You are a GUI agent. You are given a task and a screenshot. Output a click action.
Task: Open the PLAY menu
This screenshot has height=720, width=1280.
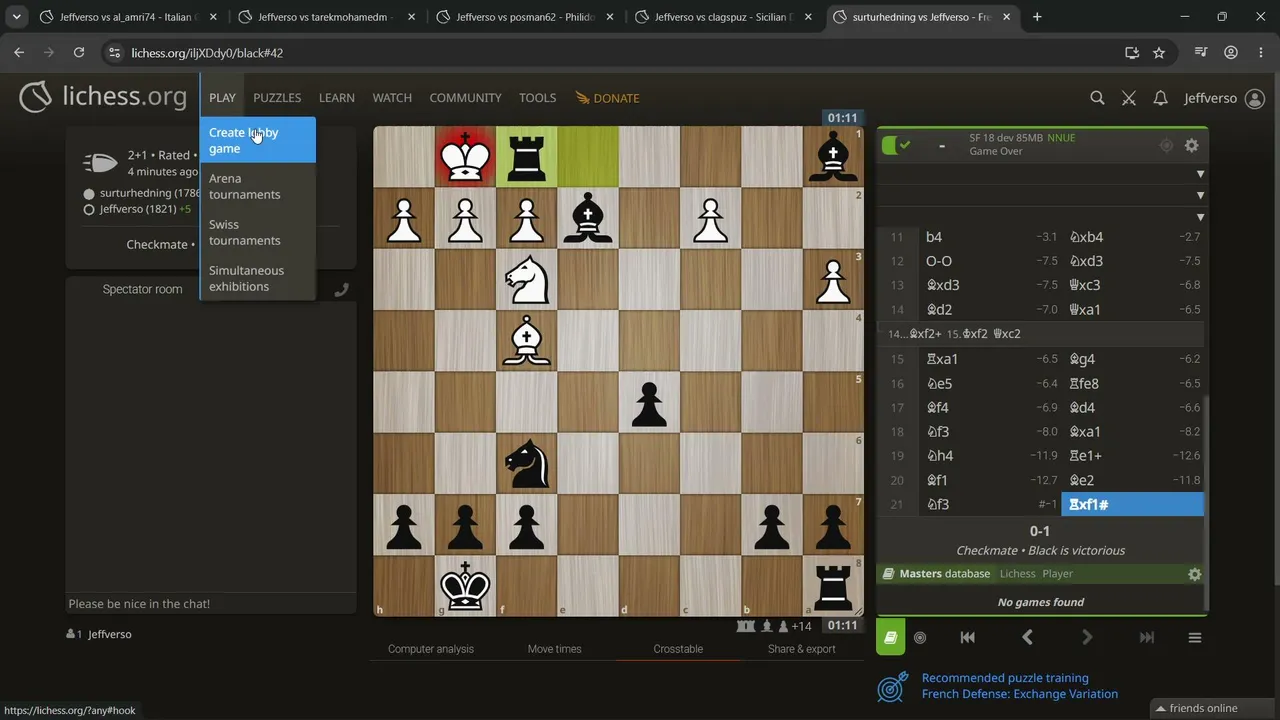click(222, 98)
